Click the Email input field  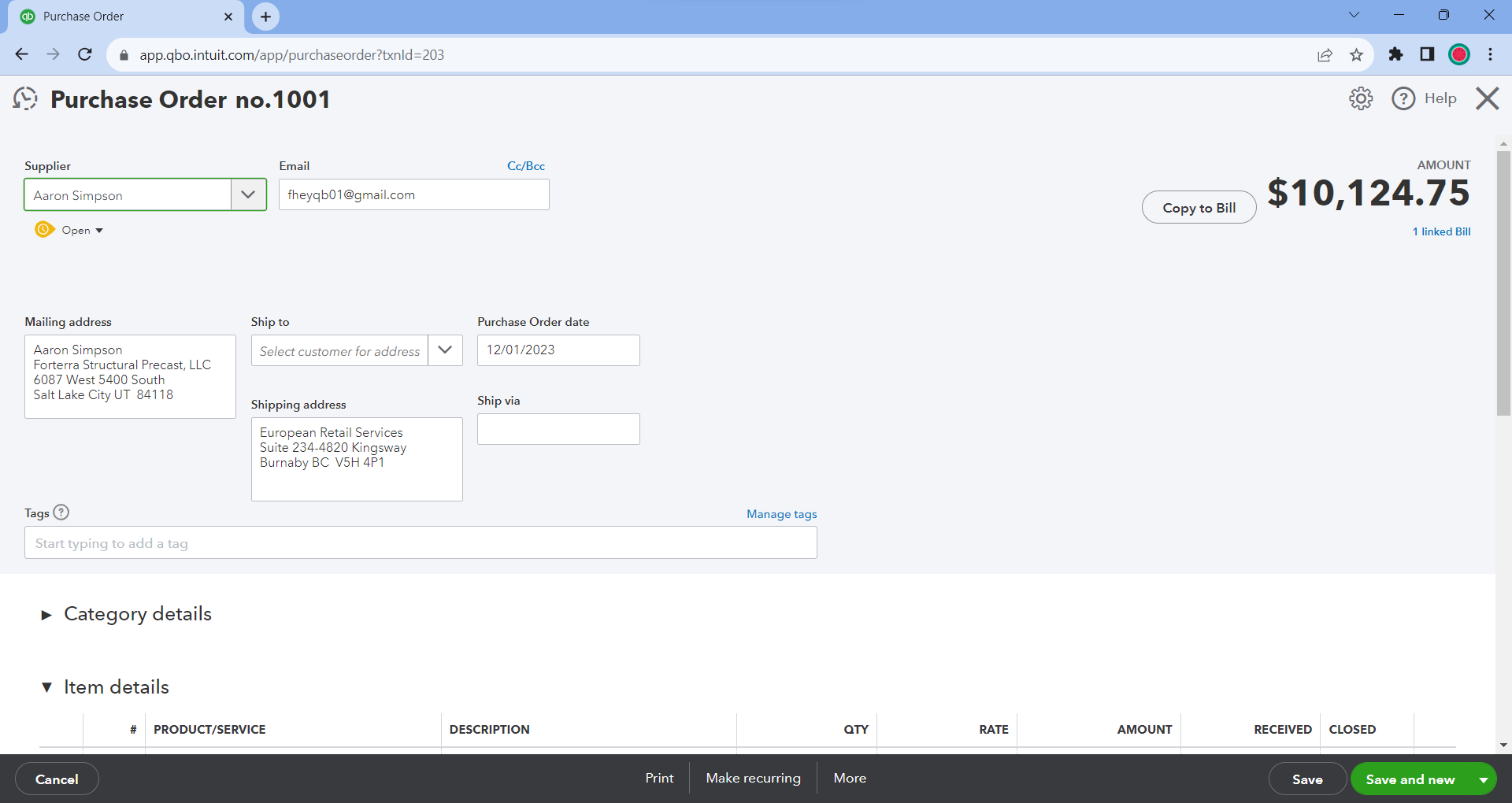coord(413,194)
